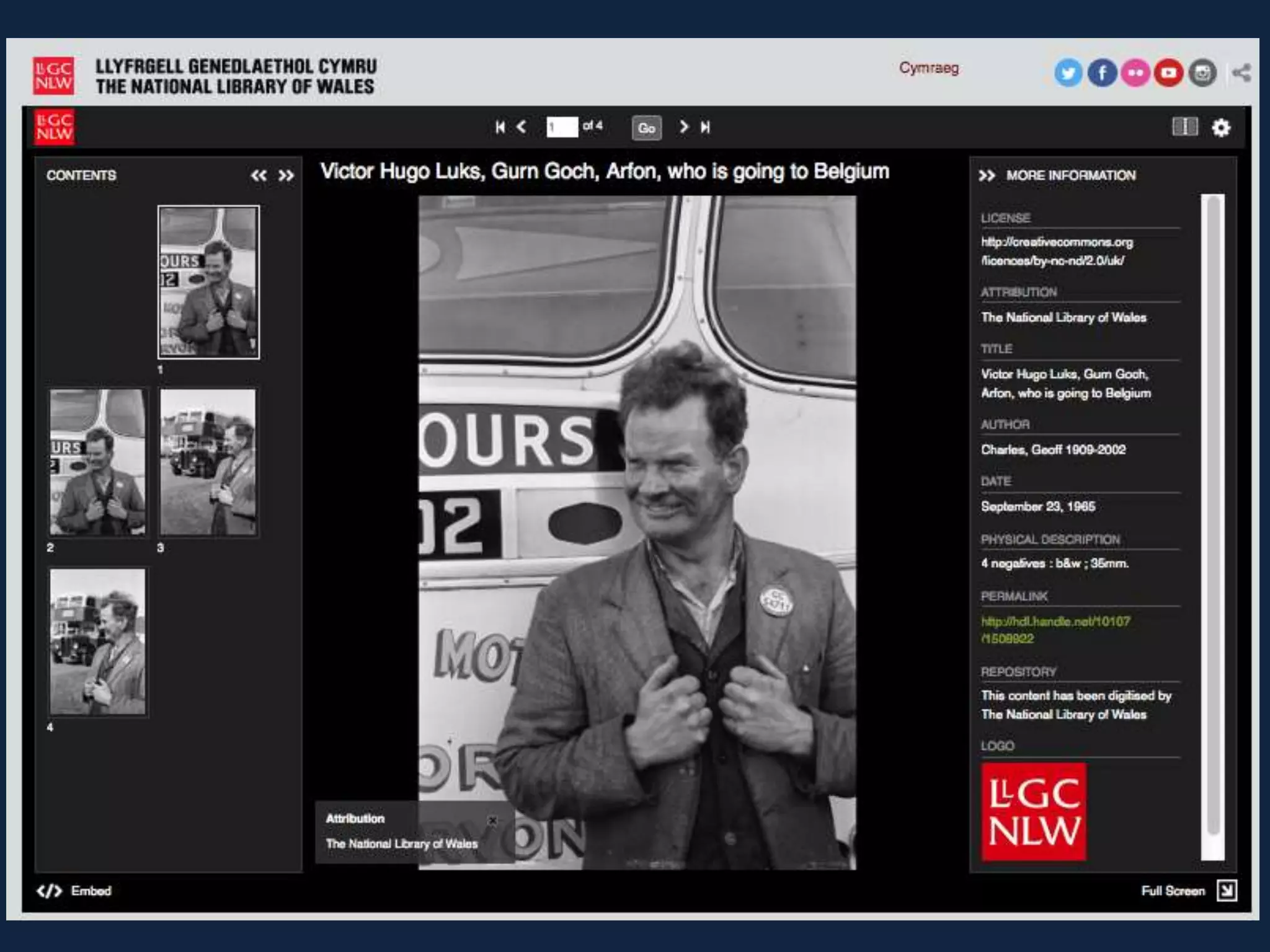Viewport: 1270px width, 952px height.
Task: Toggle two-page view mode icon
Action: [1184, 127]
